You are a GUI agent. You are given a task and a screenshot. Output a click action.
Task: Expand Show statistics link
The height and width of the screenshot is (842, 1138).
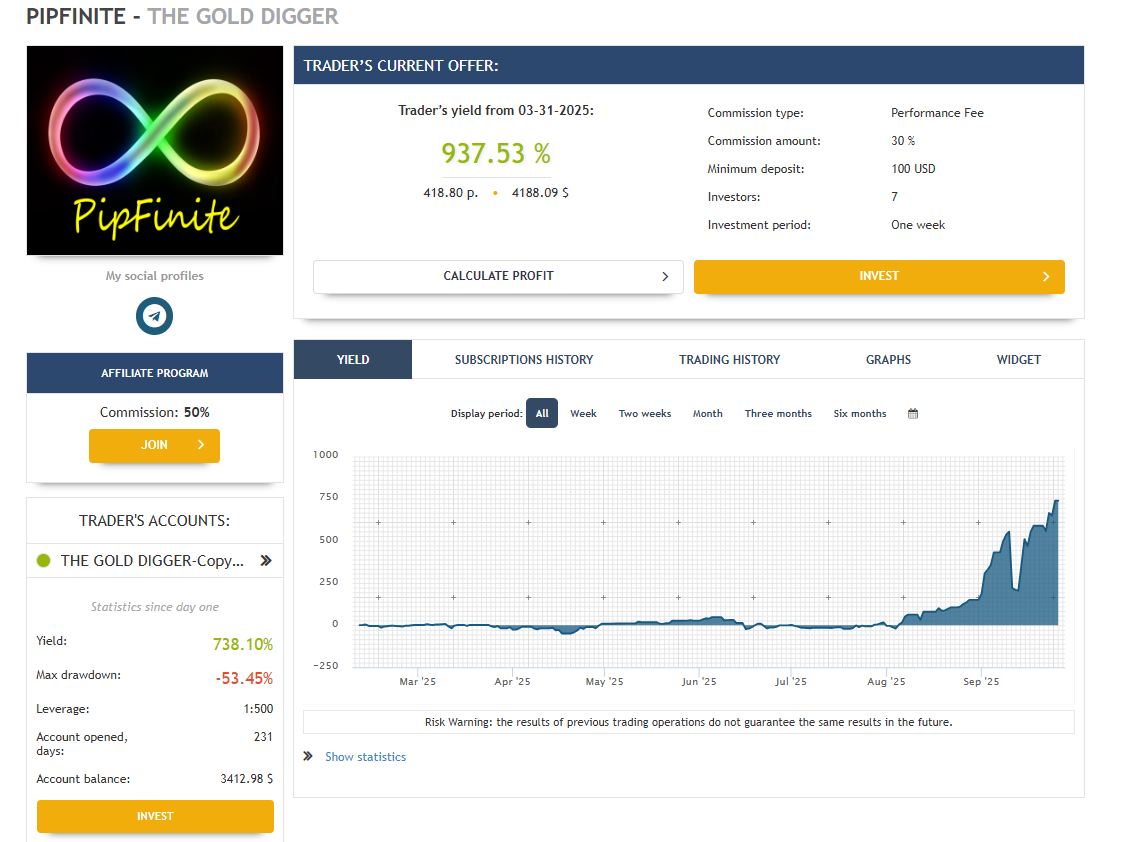[365, 756]
